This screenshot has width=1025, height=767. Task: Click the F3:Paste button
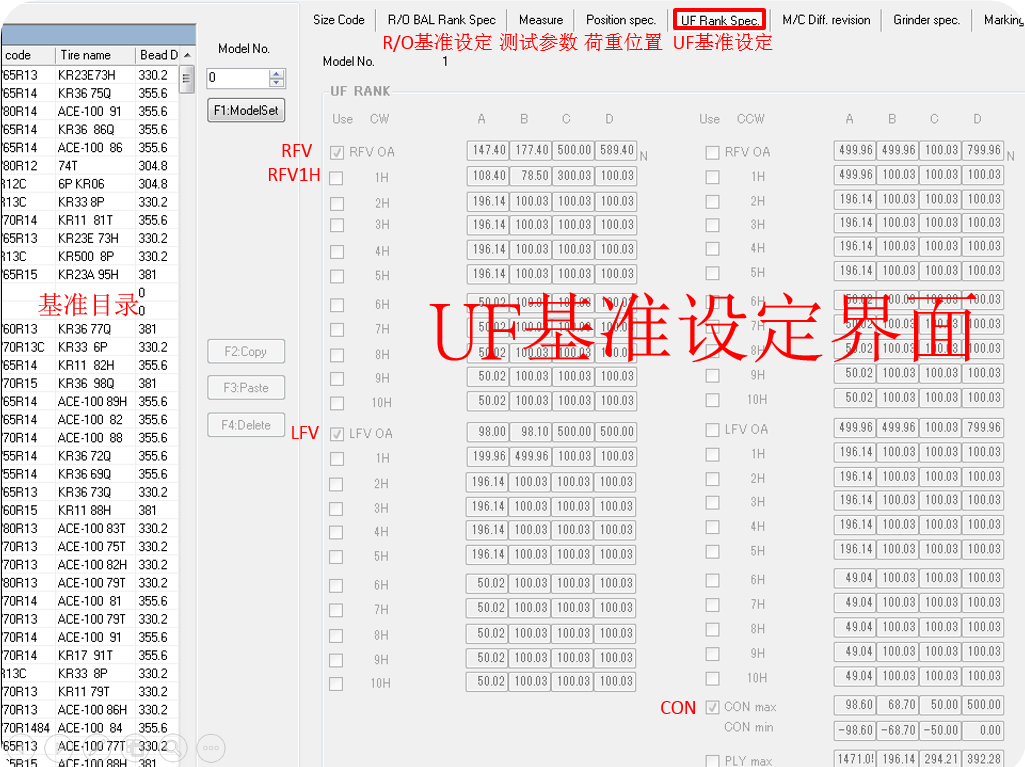248,387
